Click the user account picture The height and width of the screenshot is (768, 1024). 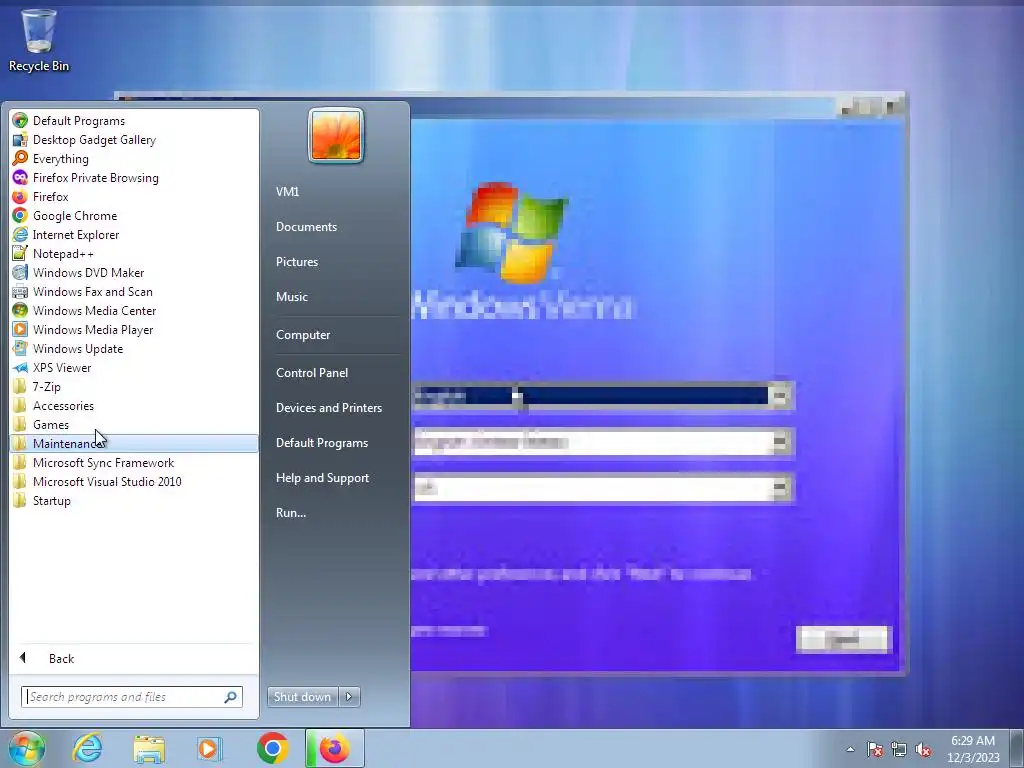336,135
